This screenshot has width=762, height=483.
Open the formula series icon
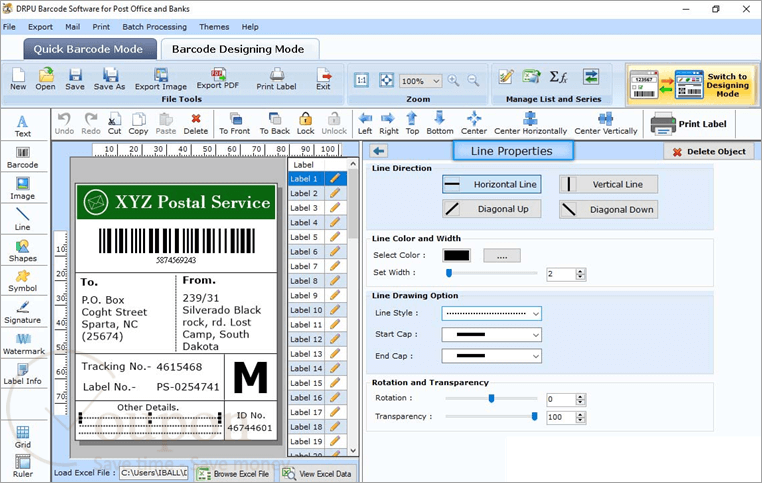pyautogui.click(x=558, y=76)
